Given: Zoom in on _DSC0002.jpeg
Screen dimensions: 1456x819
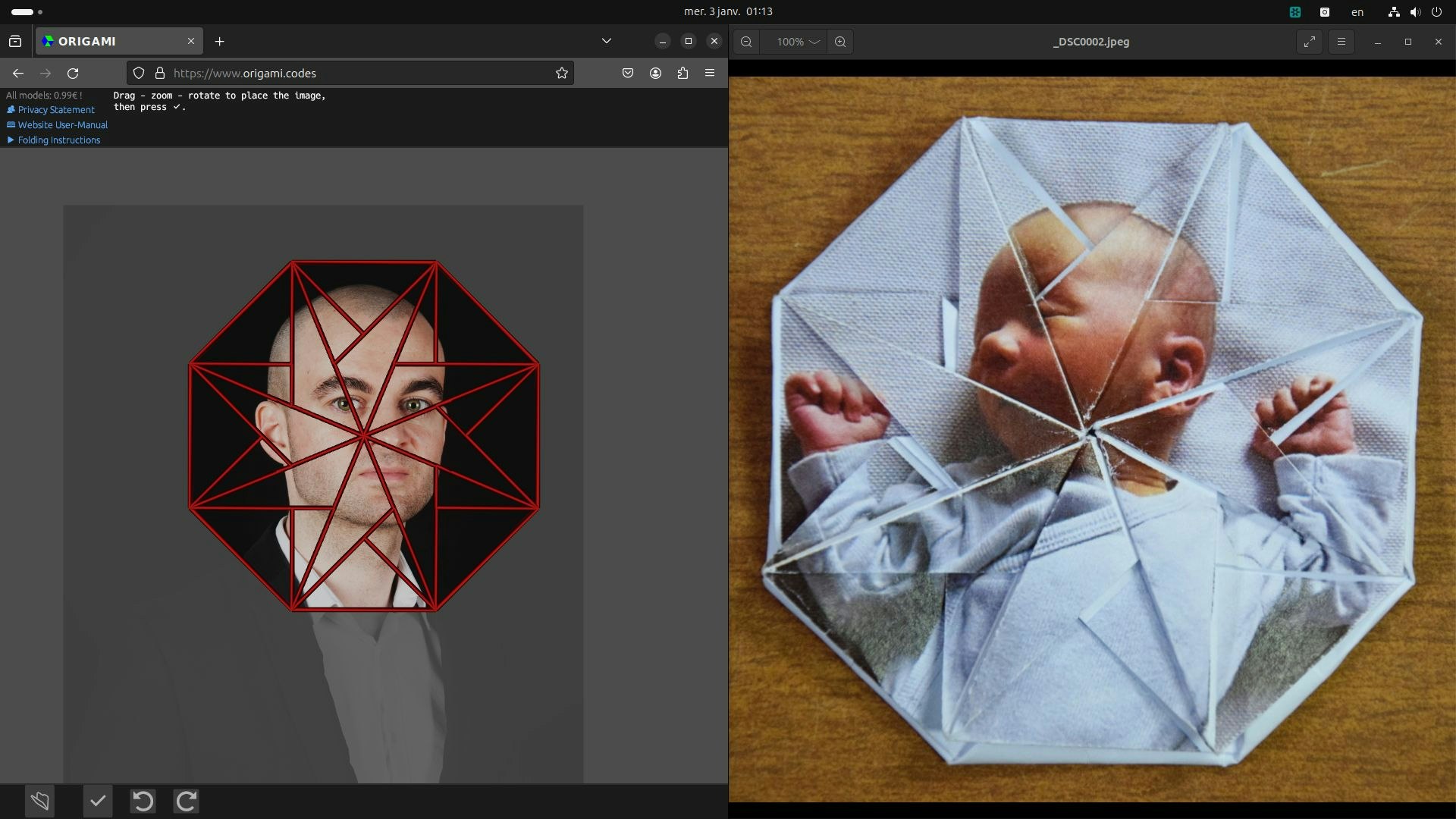Looking at the screenshot, I should pyautogui.click(x=840, y=42).
